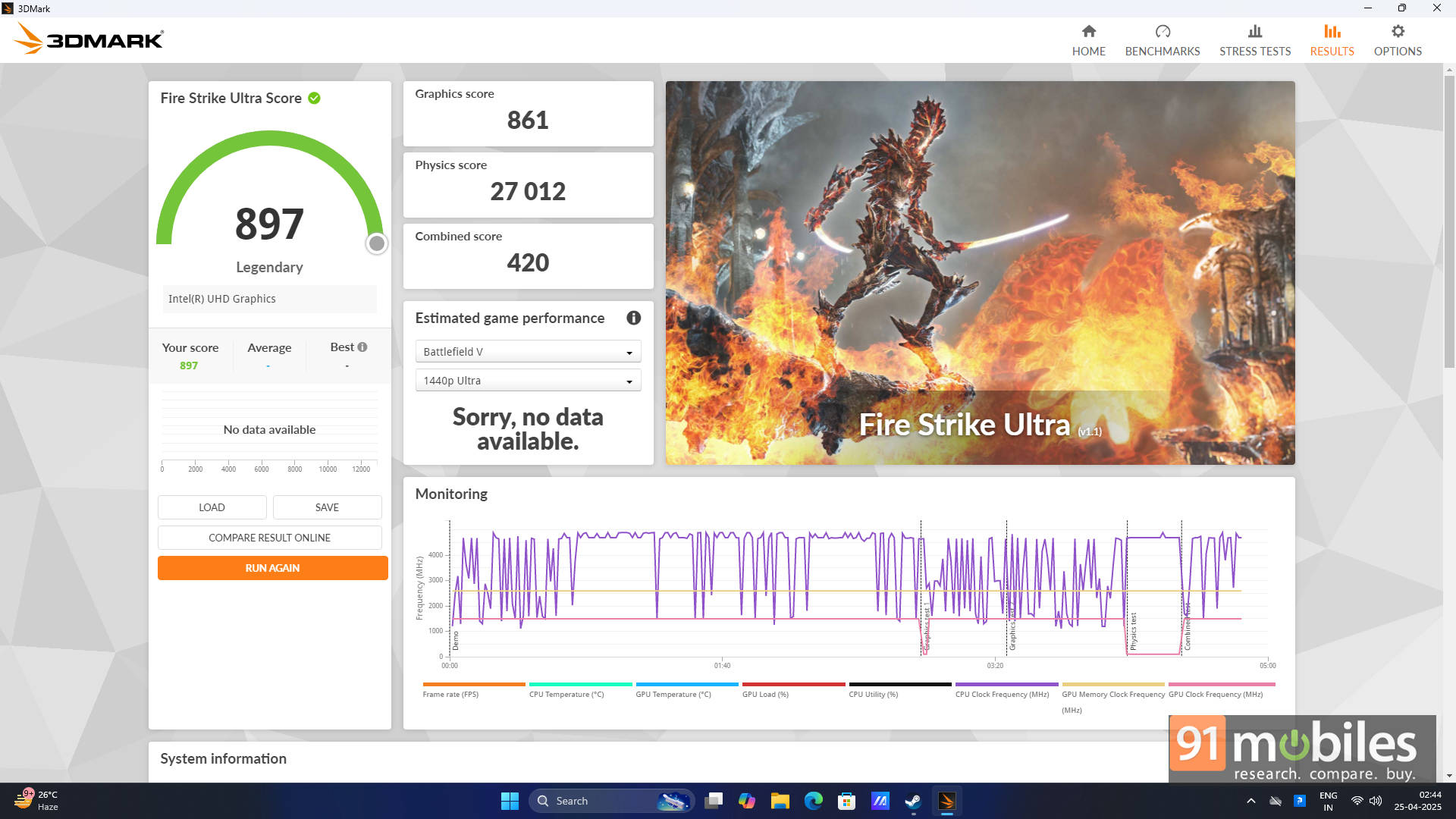The width and height of the screenshot is (1456, 819).
Task: Toggle the CPU Clock Frequency legend
Action: click(x=1006, y=690)
